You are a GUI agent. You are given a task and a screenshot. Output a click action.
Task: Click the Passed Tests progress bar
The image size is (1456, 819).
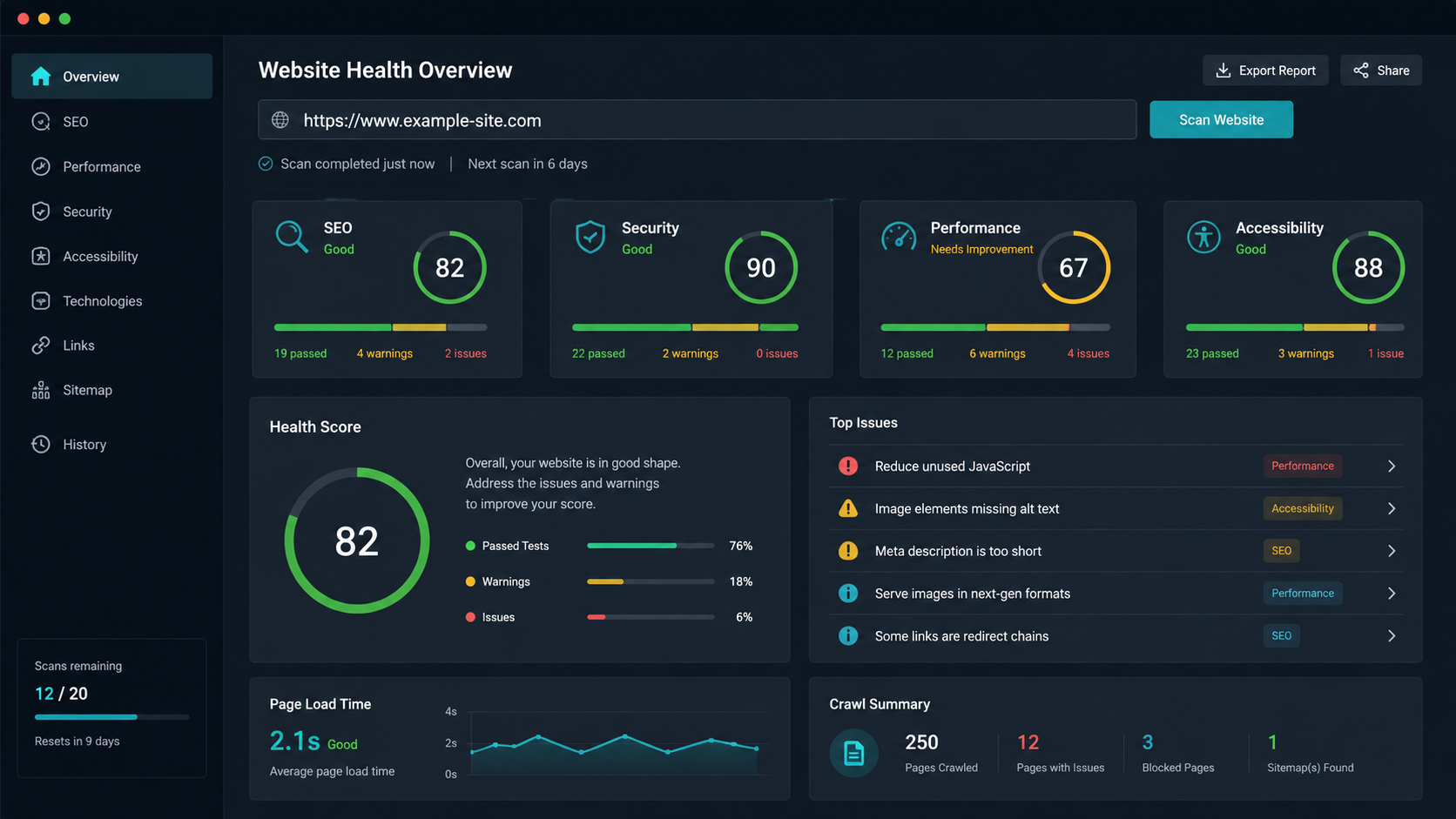[650, 546]
